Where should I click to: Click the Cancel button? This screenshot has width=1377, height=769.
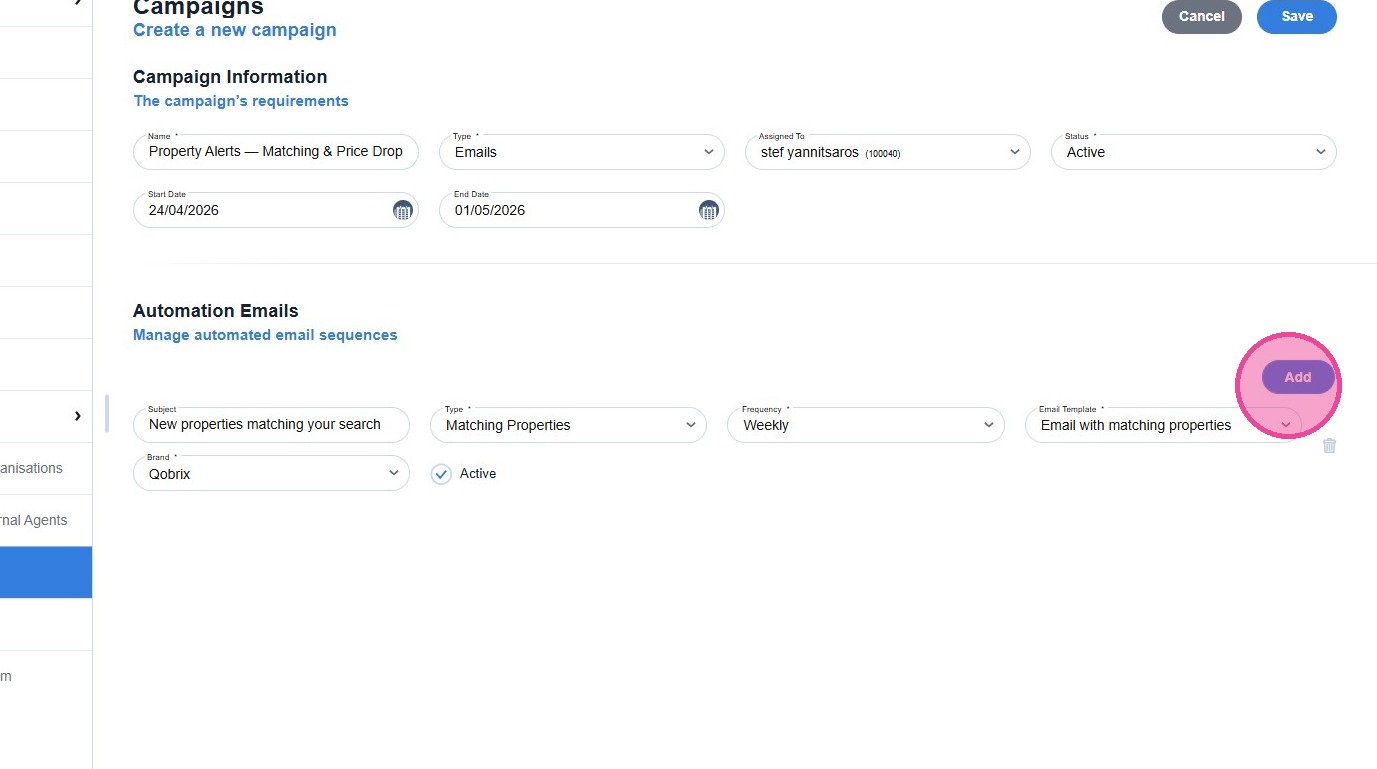point(1202,16)
